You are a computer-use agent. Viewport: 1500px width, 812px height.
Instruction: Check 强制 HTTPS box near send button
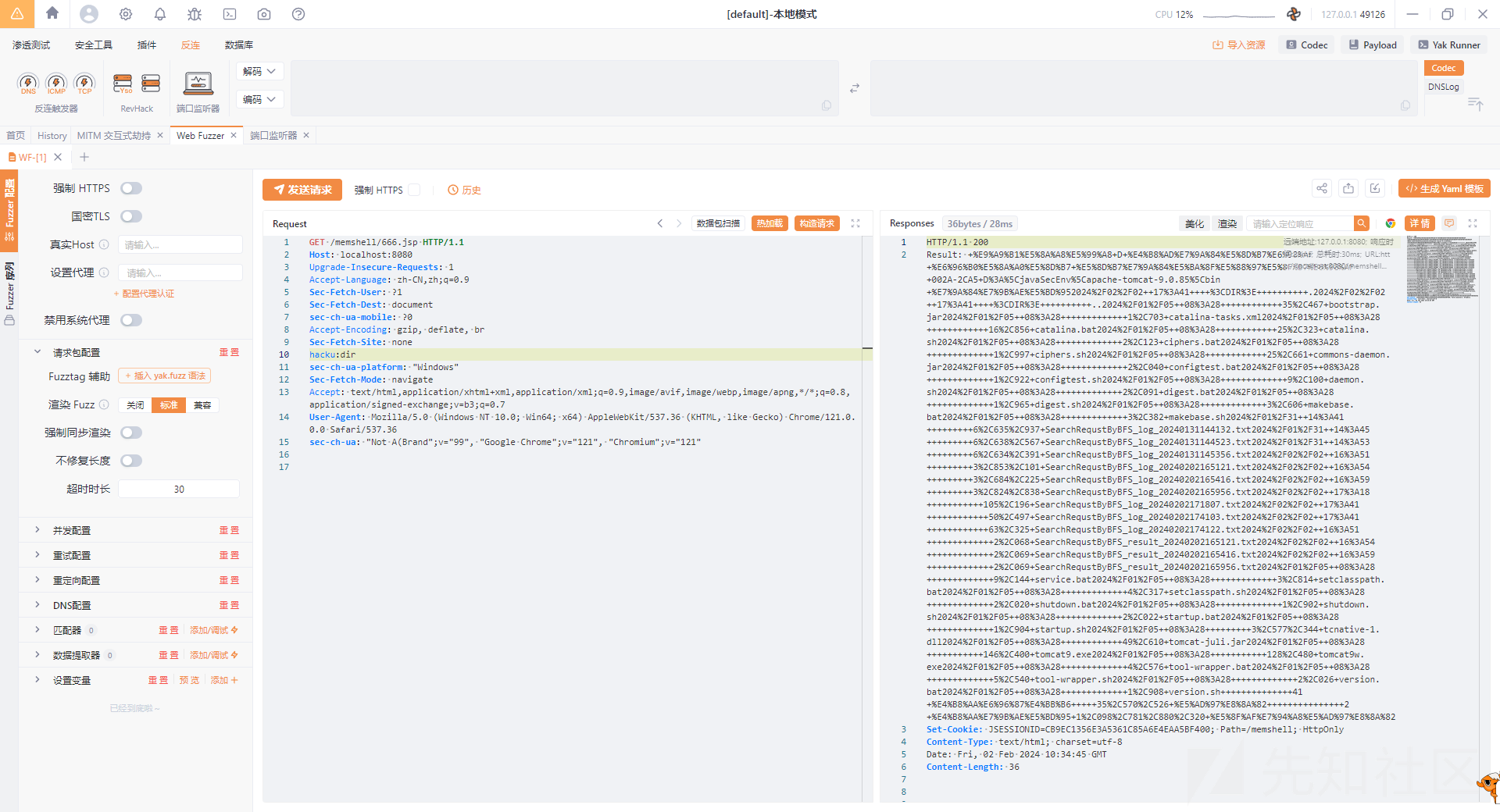pos(415,190)
